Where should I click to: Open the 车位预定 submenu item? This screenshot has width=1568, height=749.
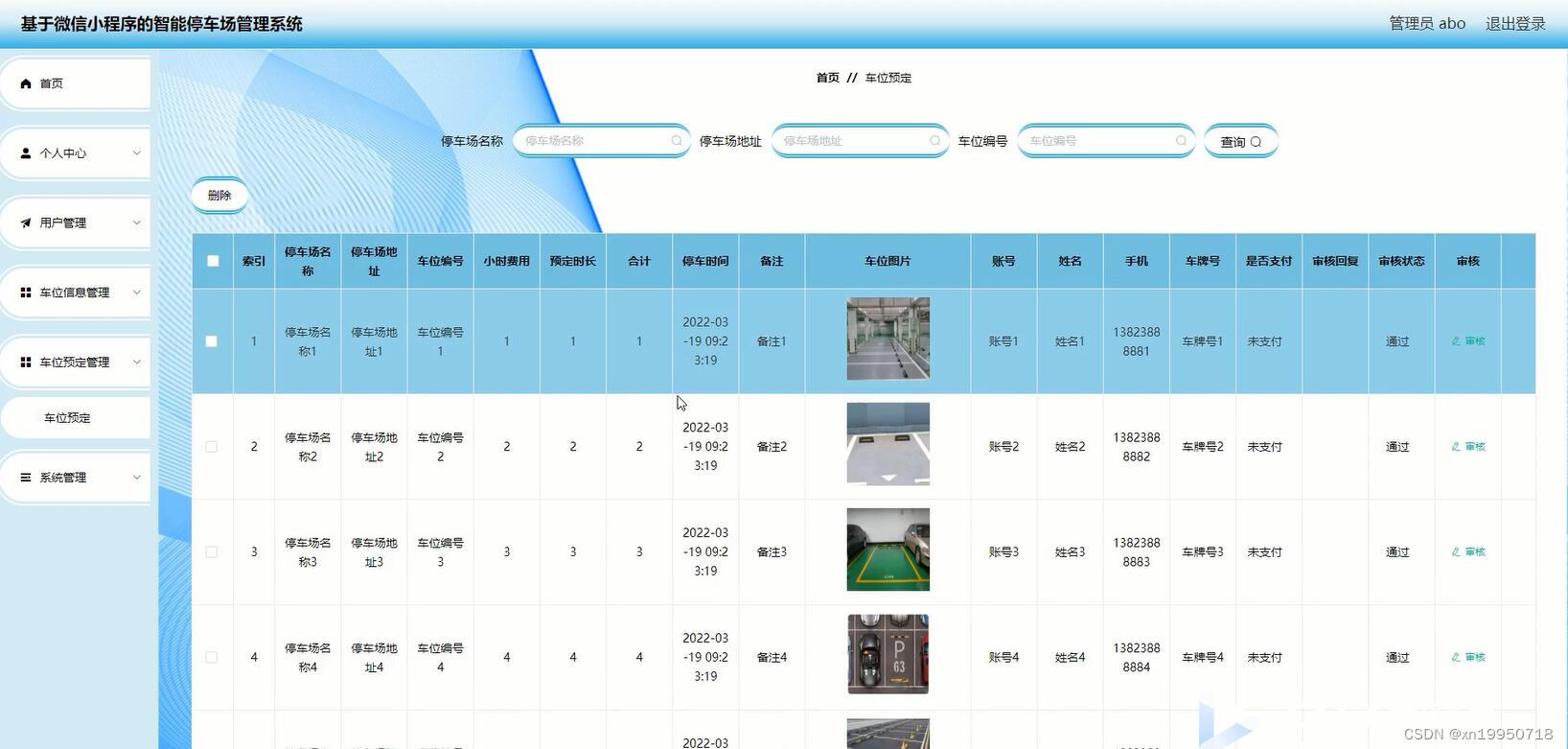pos(75,418)
